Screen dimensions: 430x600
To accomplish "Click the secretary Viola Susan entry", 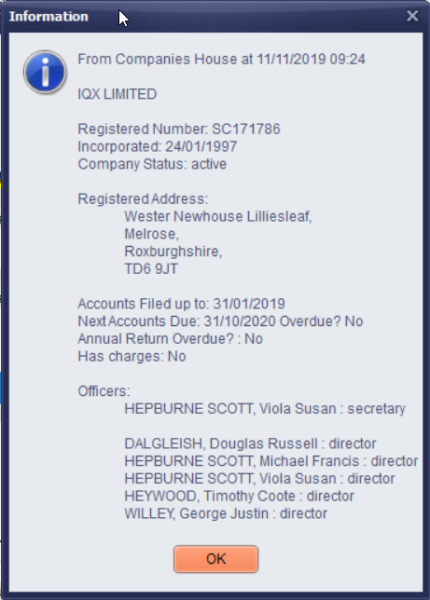I will coord(265,409).
